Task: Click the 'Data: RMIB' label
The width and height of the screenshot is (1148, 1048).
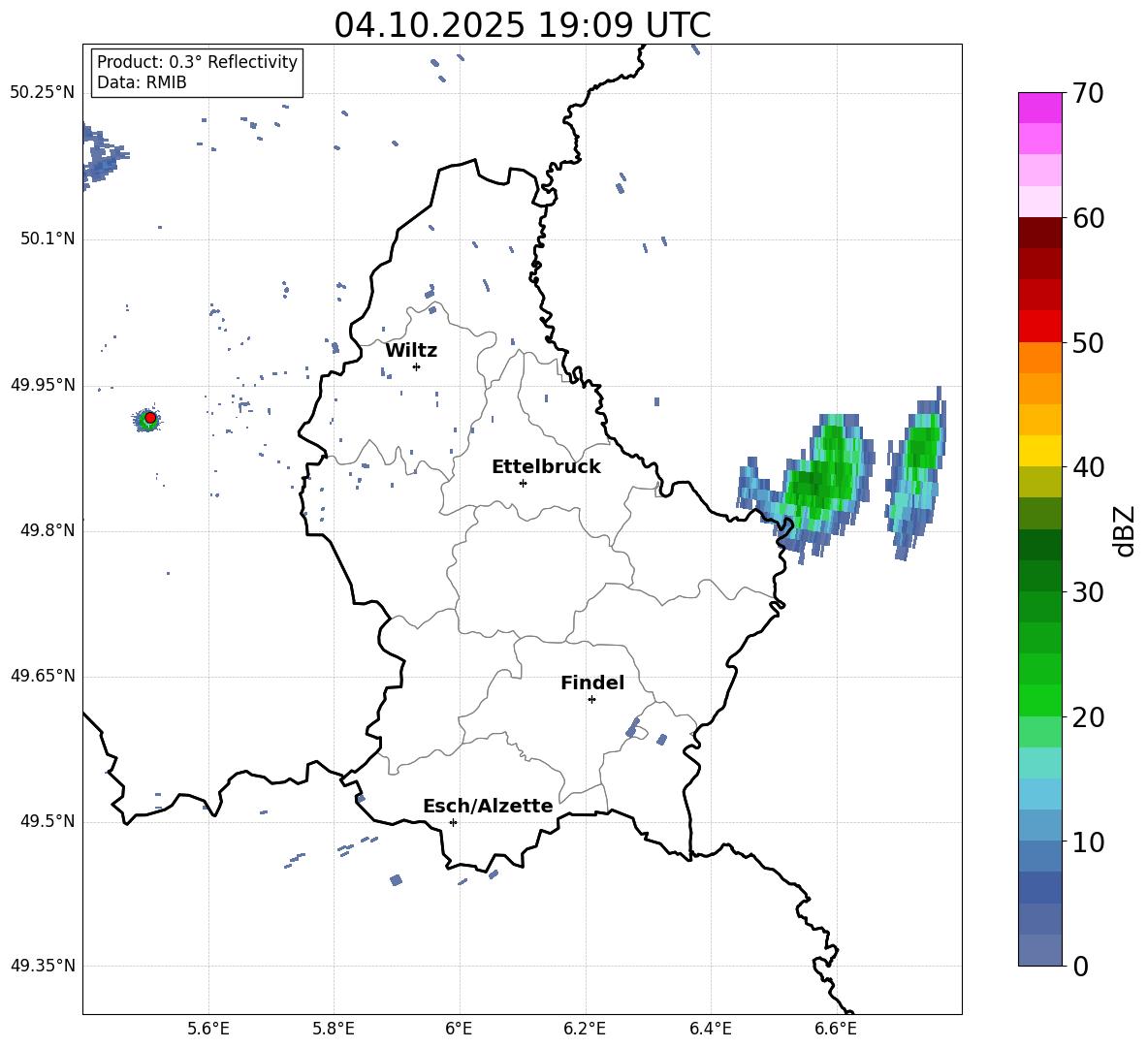Action: coord(142,82)
